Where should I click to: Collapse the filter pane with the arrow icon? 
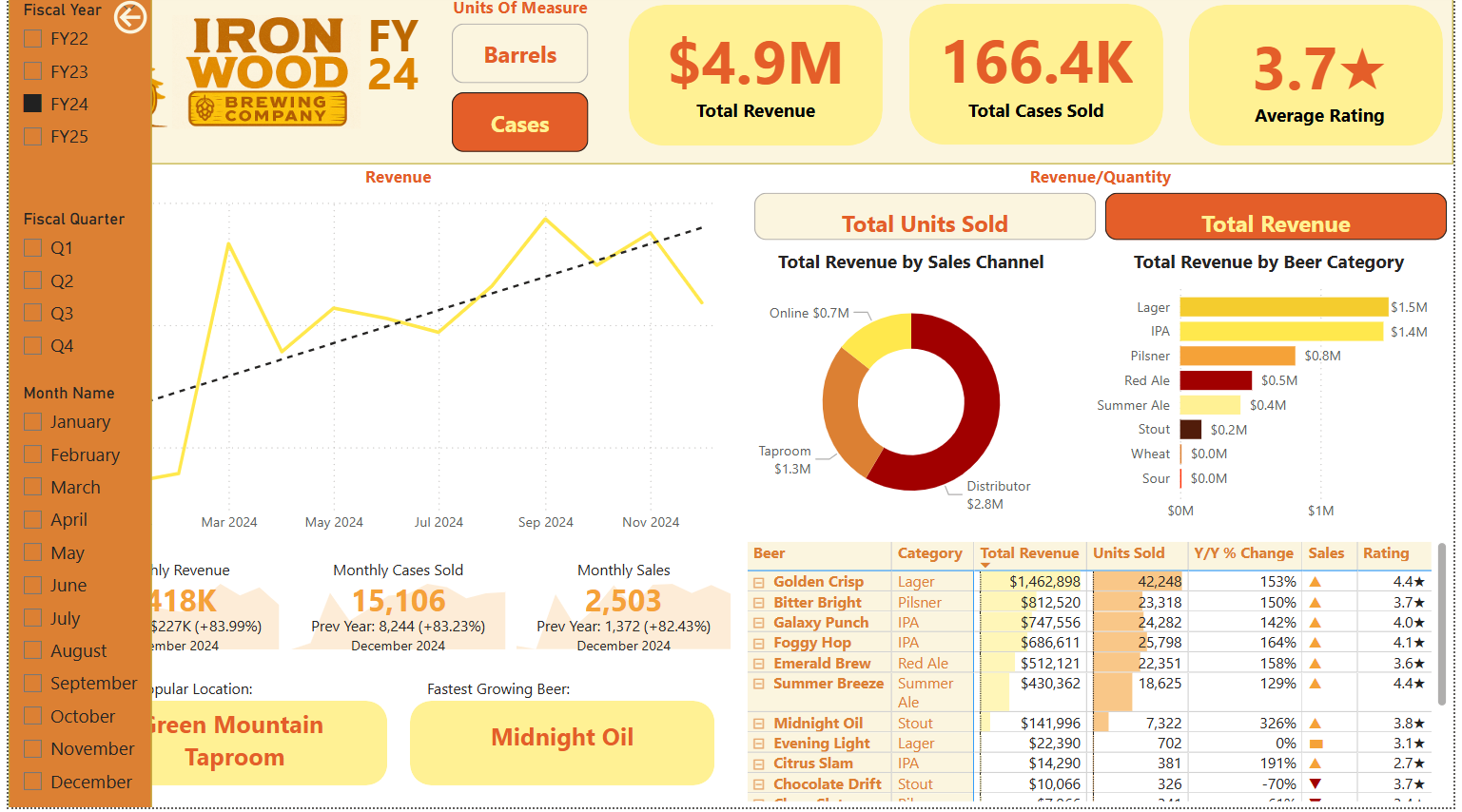click(130, 17)
